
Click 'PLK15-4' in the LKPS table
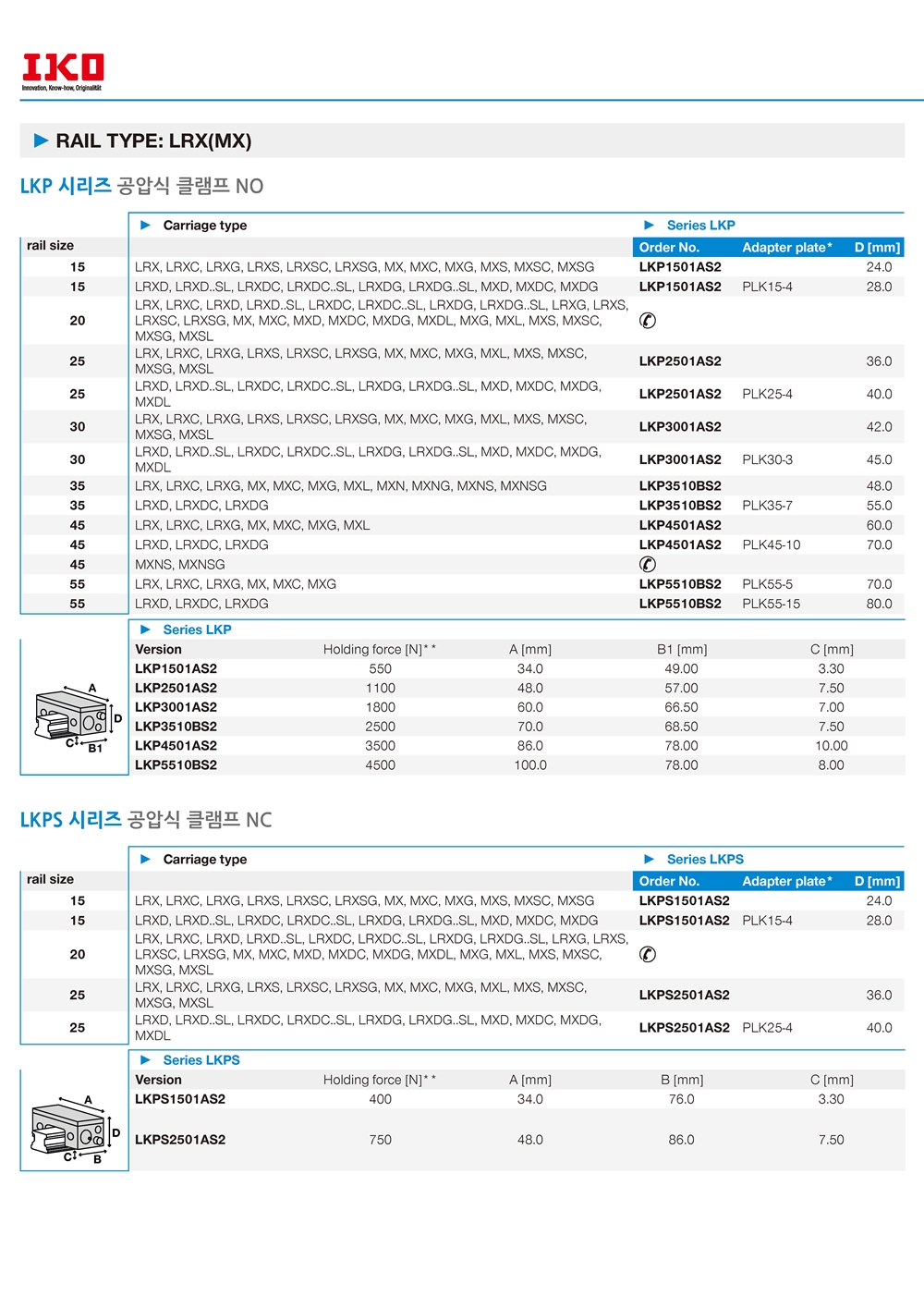[767, 921]
